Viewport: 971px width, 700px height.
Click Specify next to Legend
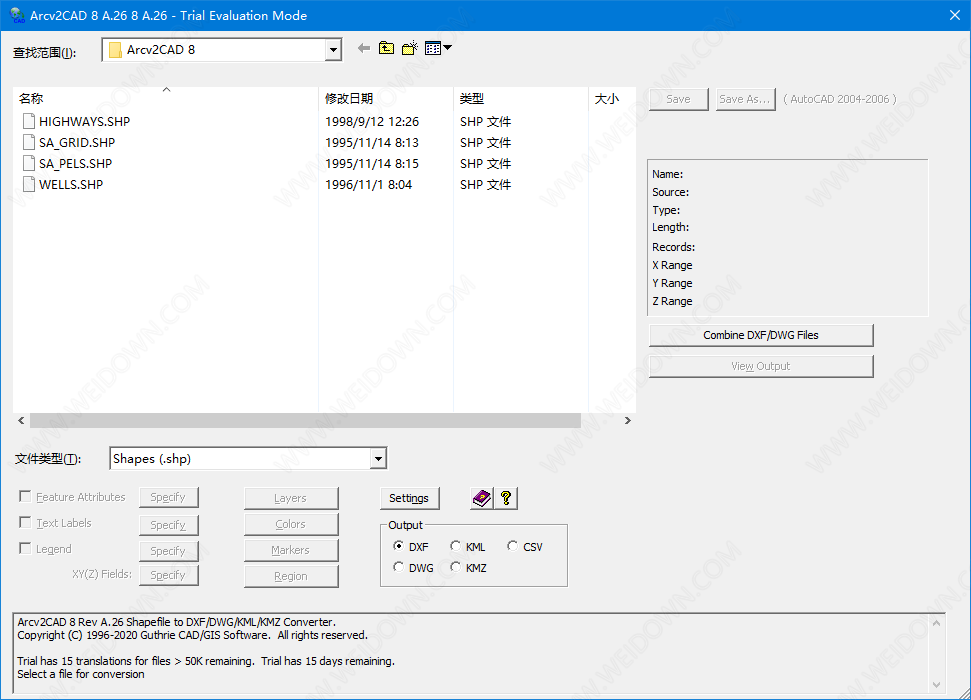[x=168, y=551]
